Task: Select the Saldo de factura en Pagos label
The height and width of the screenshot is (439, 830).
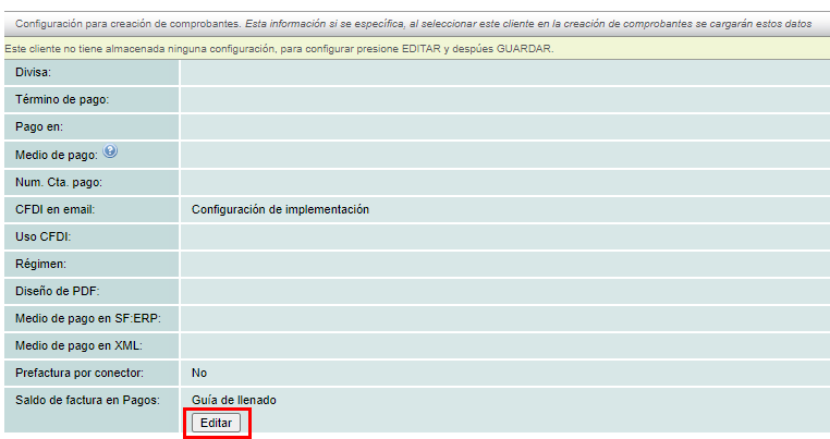Action: tap(87, 400)
